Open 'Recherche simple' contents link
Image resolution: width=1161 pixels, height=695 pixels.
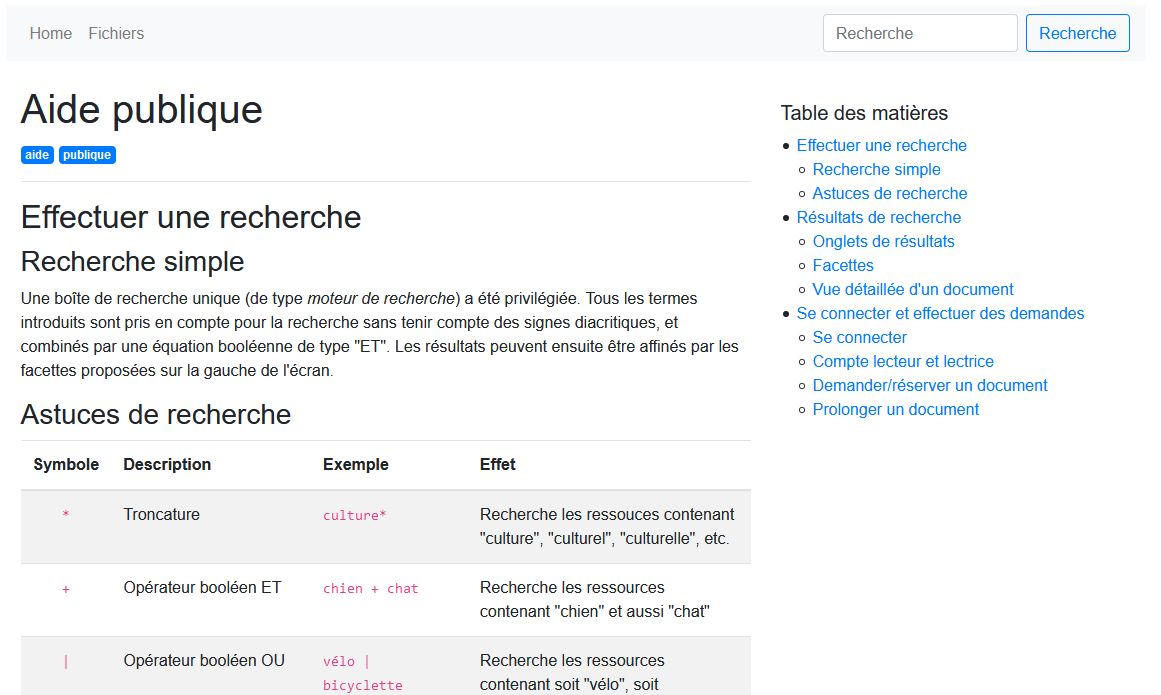point(876,169)
